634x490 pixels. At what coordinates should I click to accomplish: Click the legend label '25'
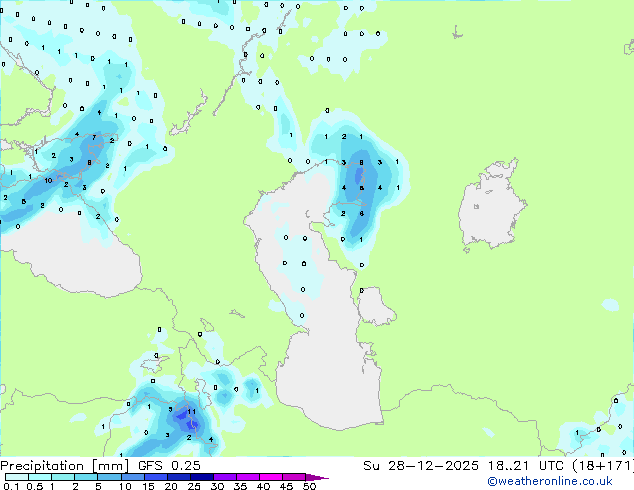click(x=194, y=486)
